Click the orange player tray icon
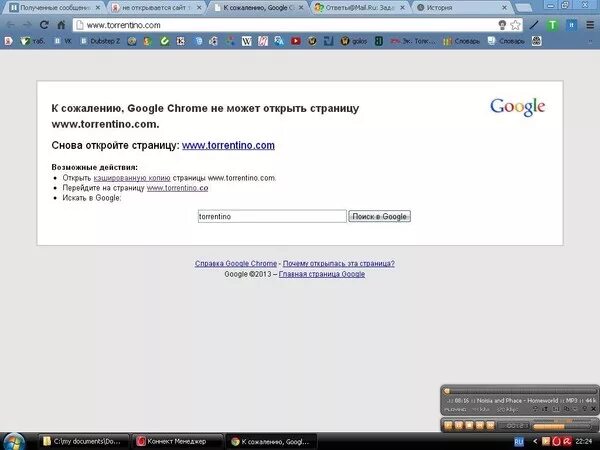600x450 pixels. point(546,442)
